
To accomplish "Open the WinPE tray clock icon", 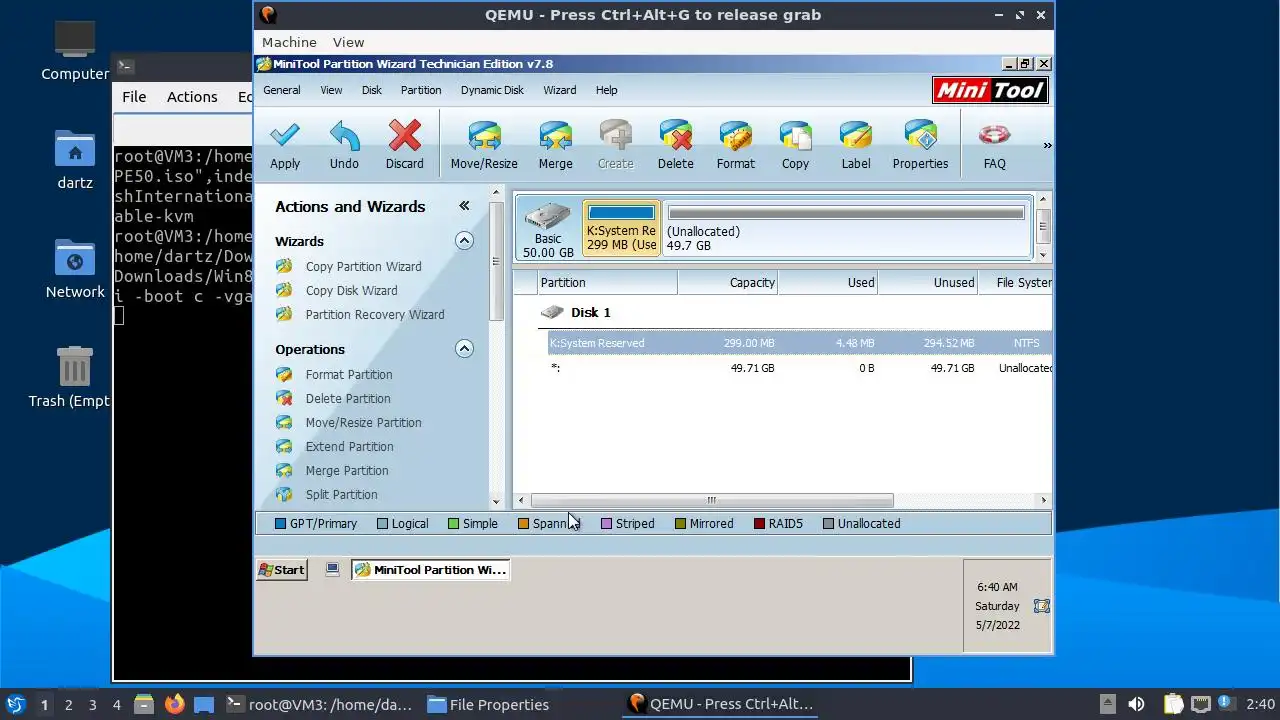I will point(1042,606).
